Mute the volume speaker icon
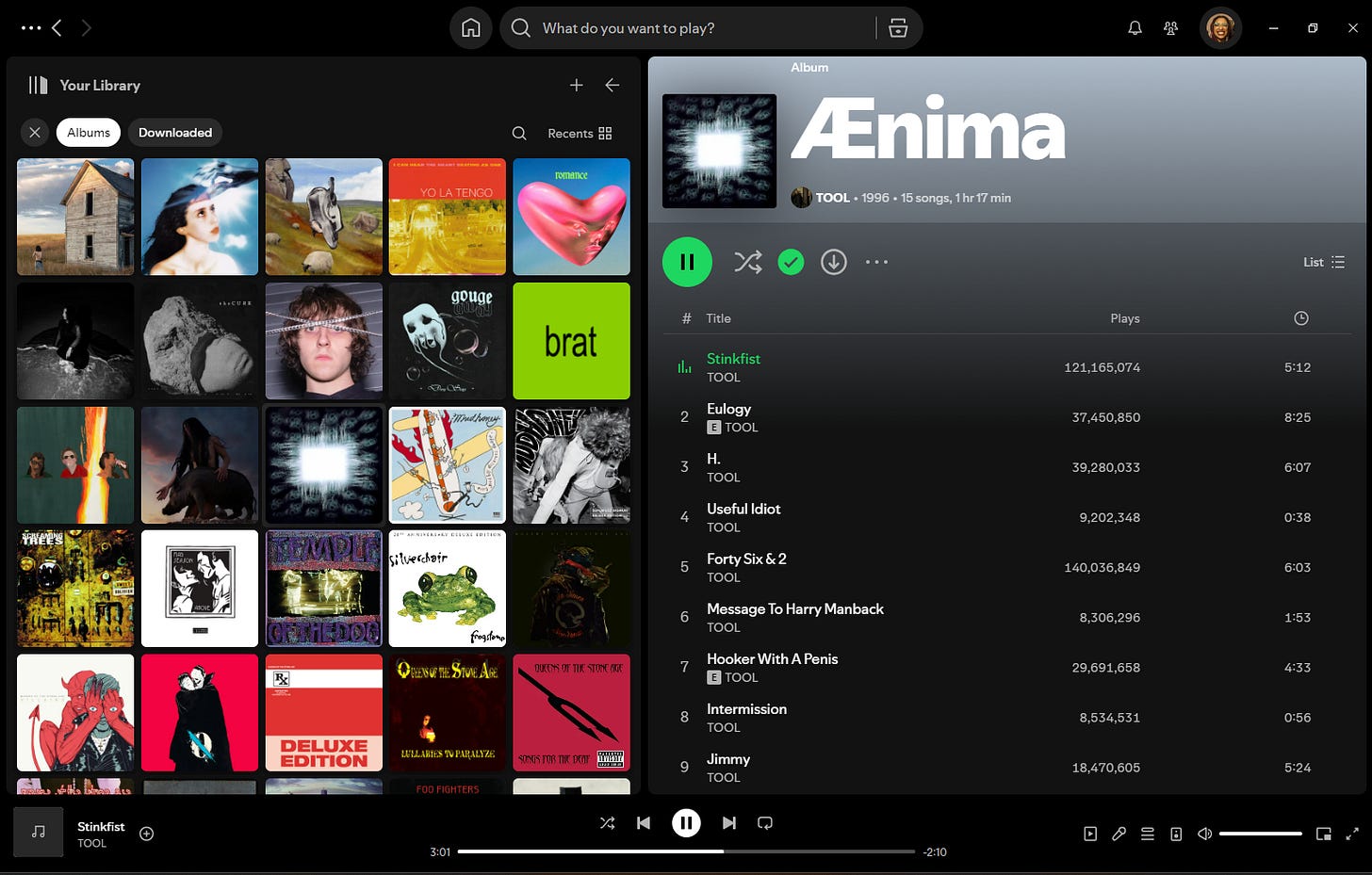Image resolution: width=1372 pixels, height=875 pixels. [x=1204, y=834]
